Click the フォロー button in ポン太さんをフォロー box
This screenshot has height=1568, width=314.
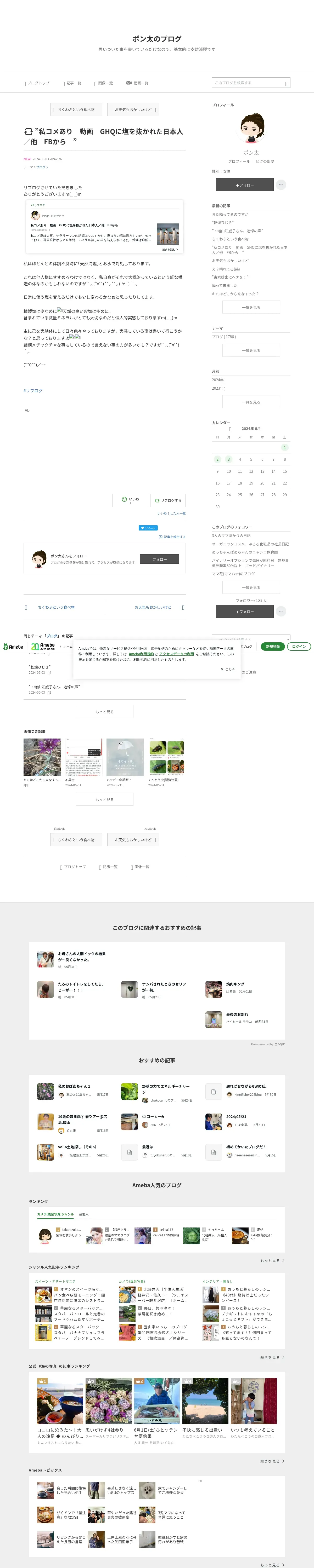click(160, 559)
